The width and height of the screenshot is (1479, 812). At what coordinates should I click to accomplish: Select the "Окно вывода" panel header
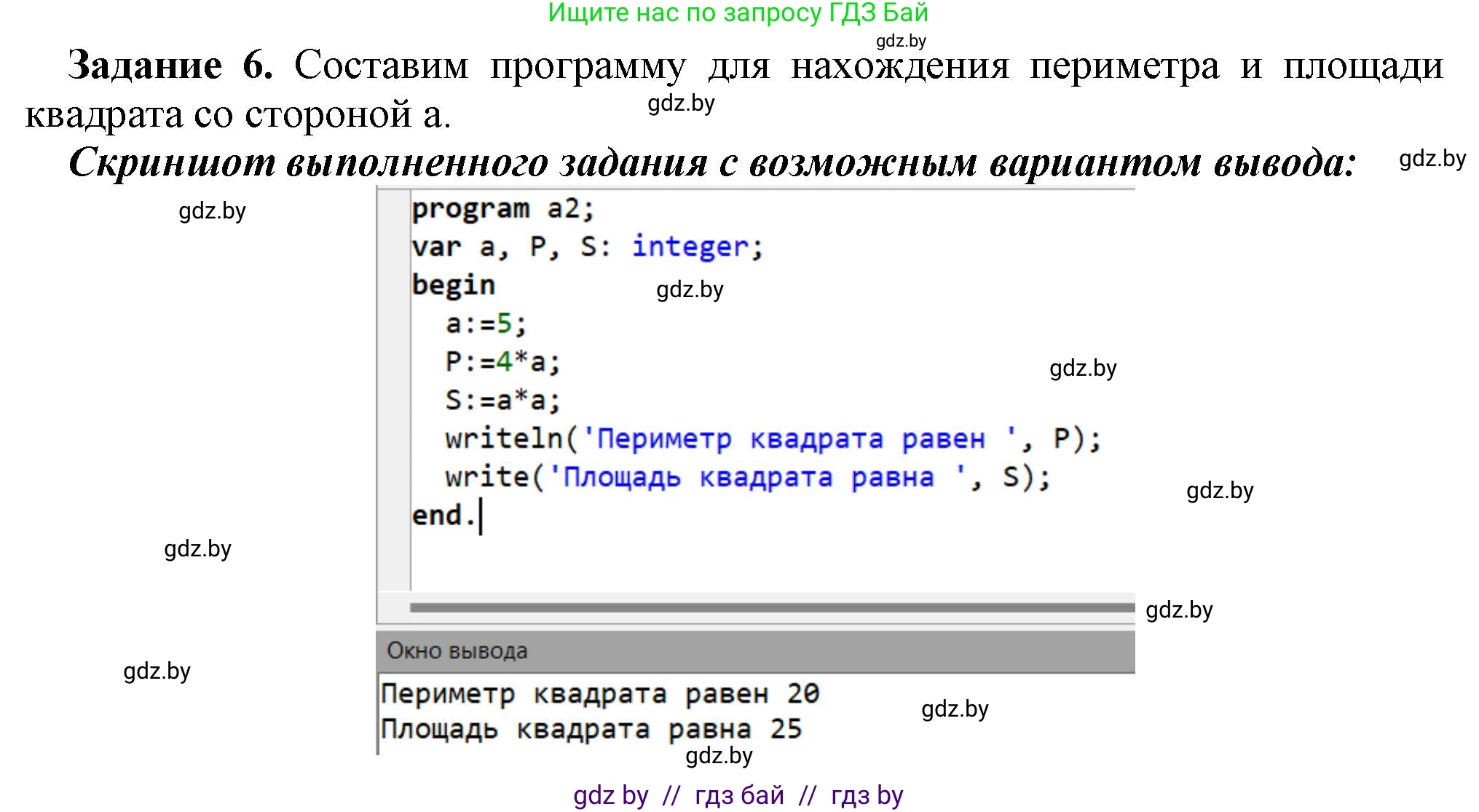(457, 650)
